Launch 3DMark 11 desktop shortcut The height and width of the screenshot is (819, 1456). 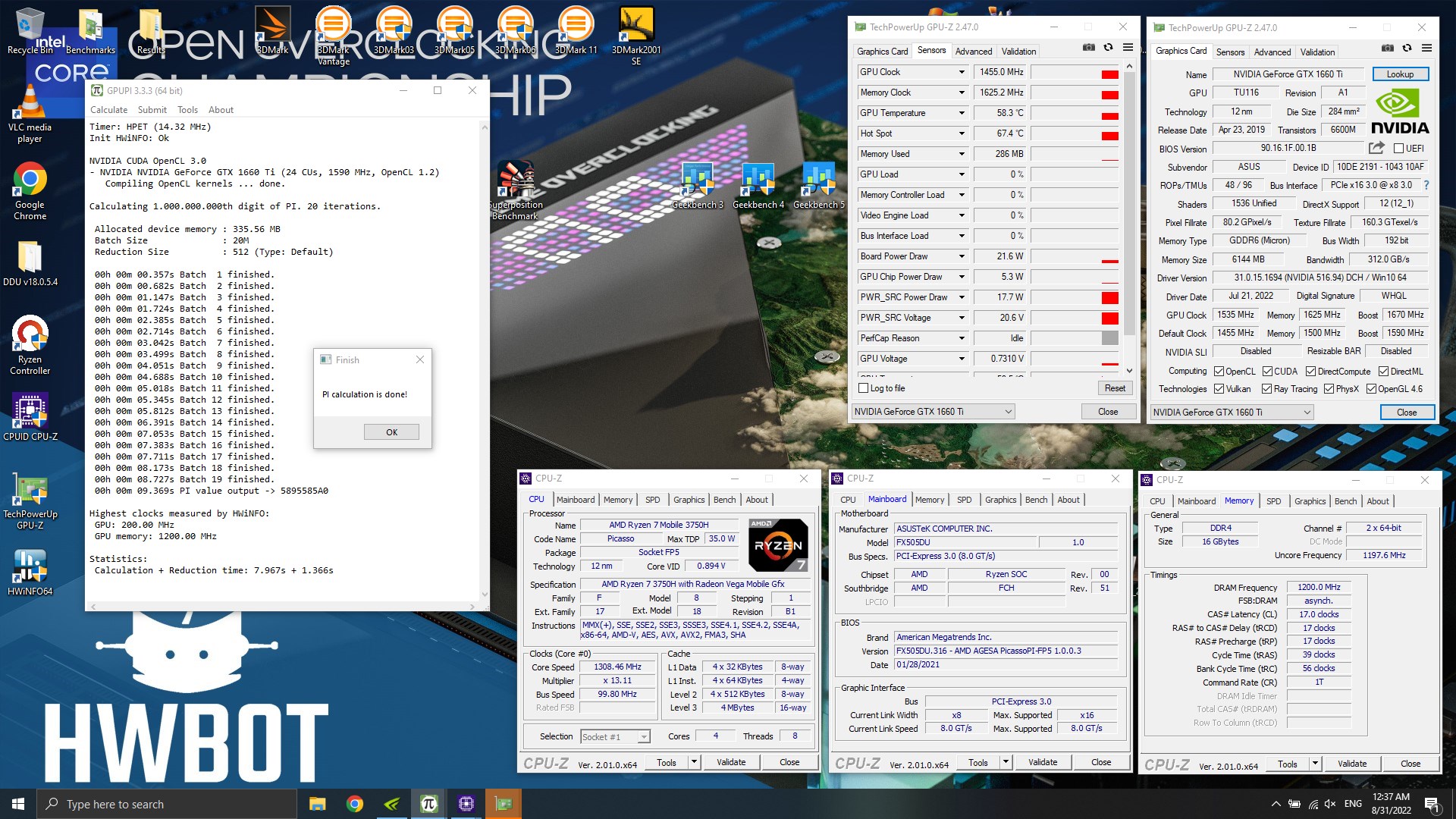576,30
